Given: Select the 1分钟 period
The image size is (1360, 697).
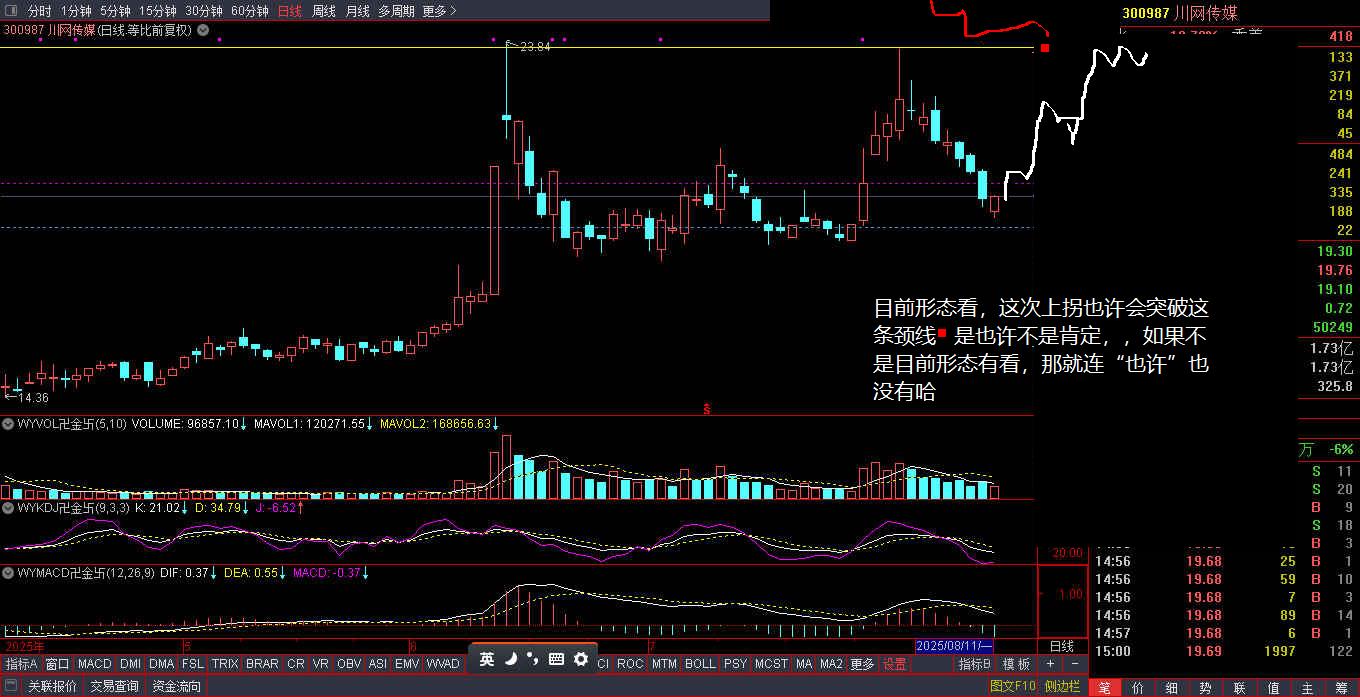Looking at the screenshot, I should tap(76, 11).
